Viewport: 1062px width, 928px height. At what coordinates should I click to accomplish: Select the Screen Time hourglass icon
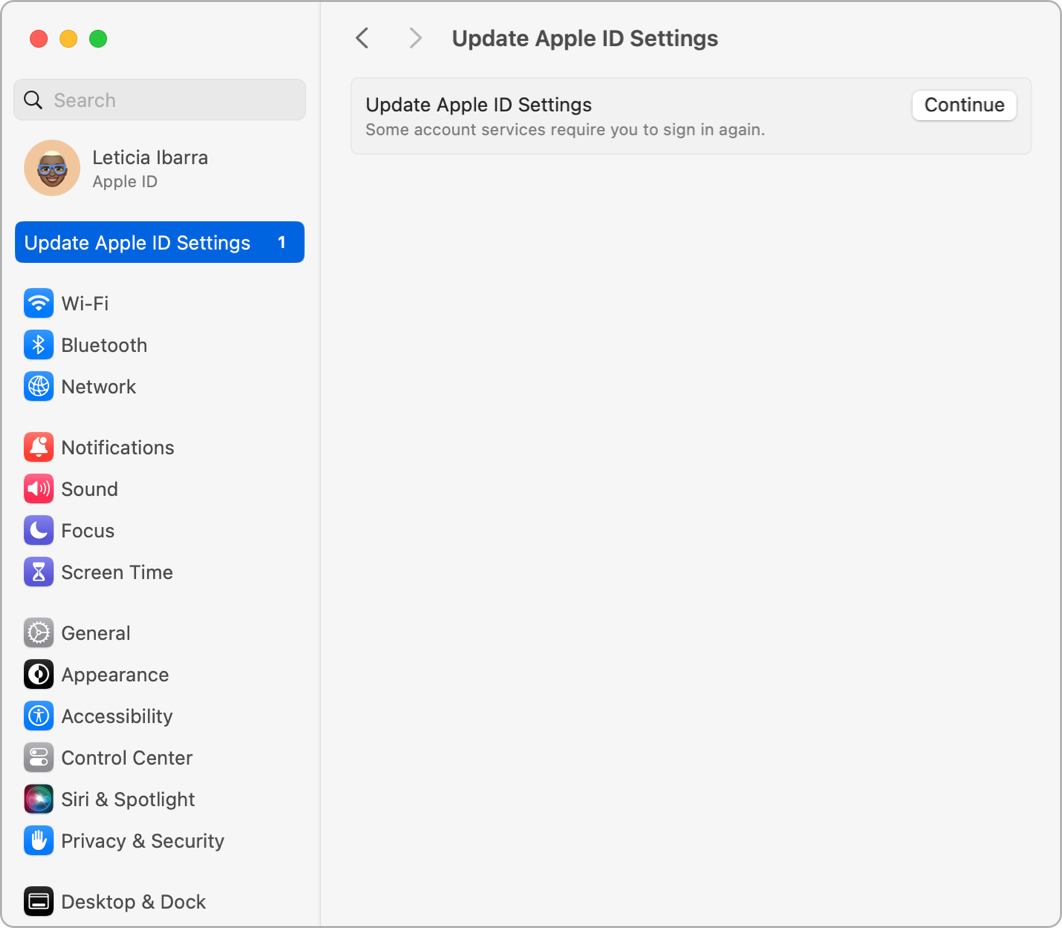39,573
